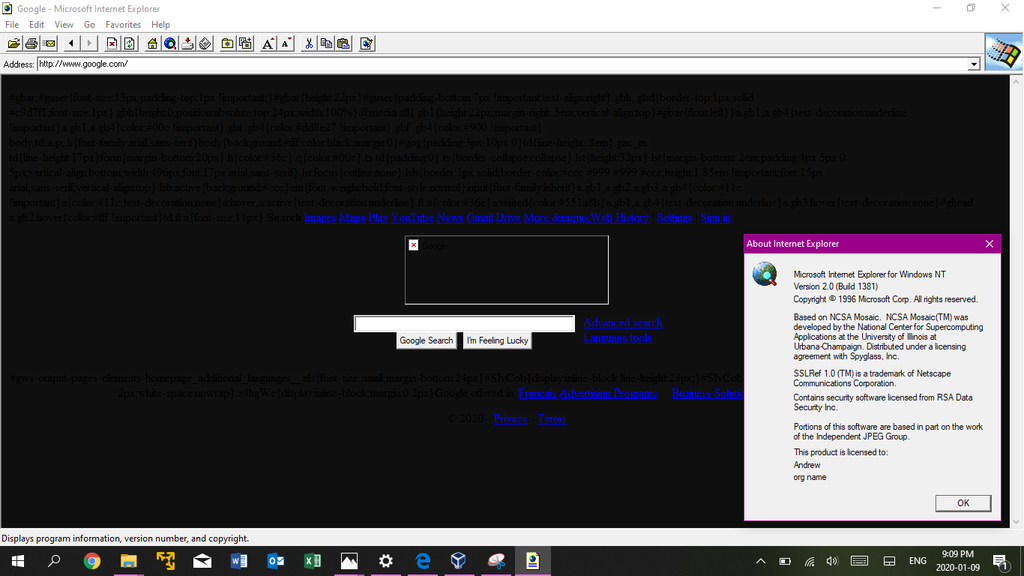
Task: Open the Advanced search link
Action: pos(622,323)
